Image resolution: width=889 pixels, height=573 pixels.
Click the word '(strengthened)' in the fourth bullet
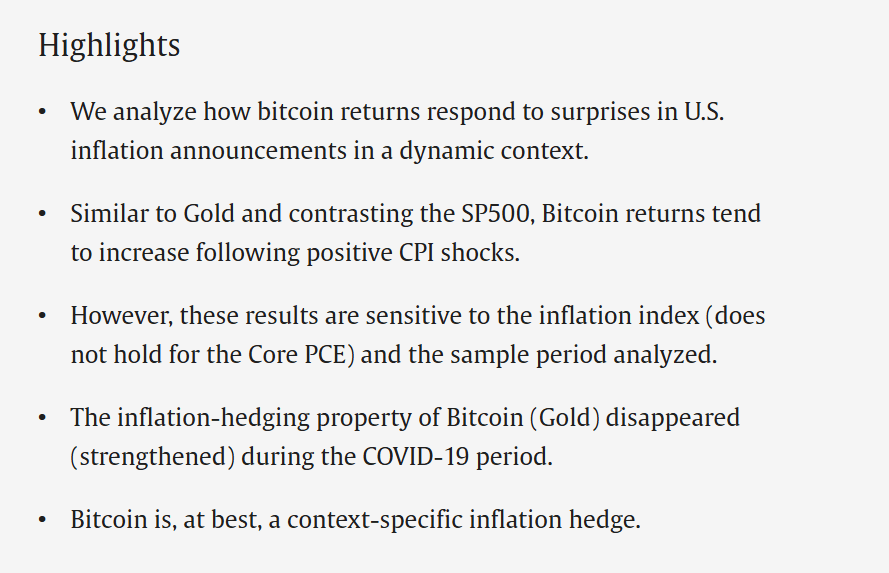153,457
